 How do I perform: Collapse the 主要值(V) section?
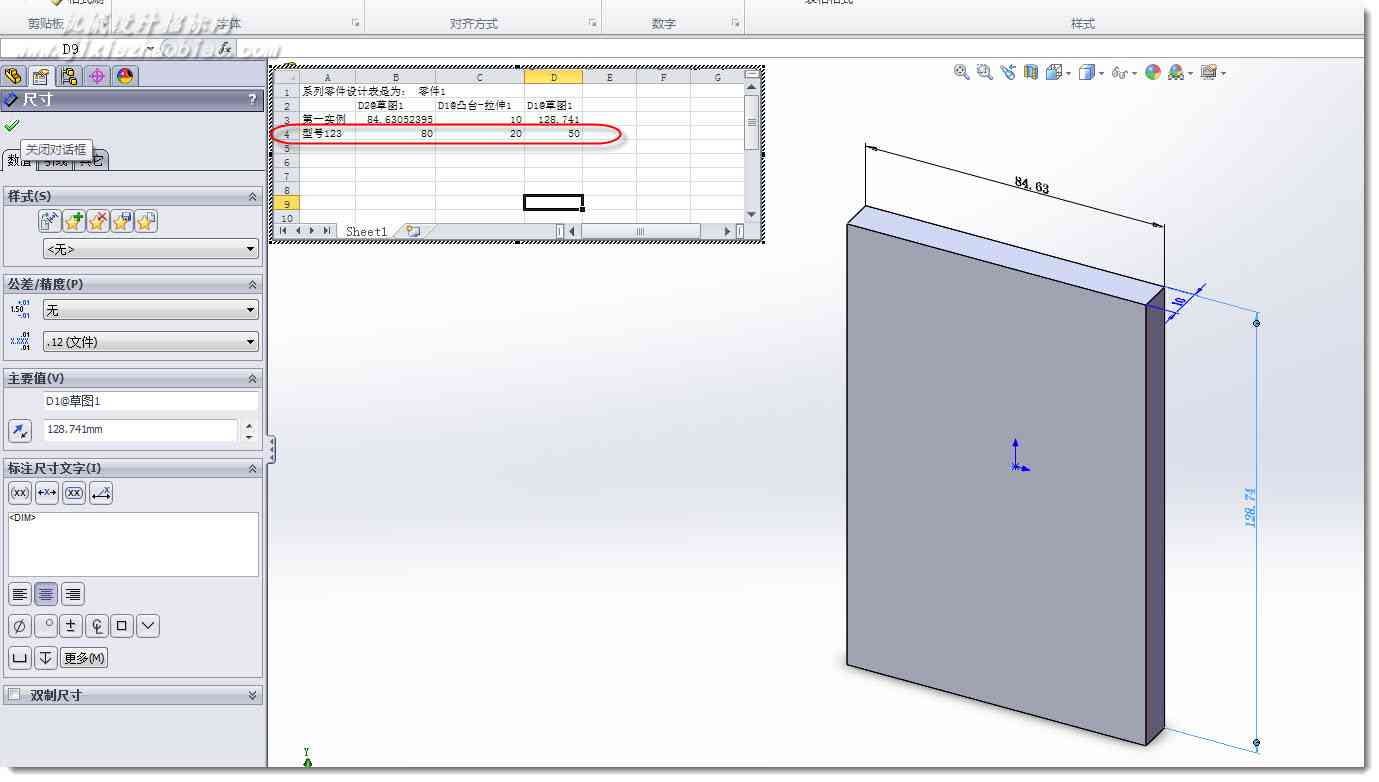pyautogui.click(x=252, y=379)
